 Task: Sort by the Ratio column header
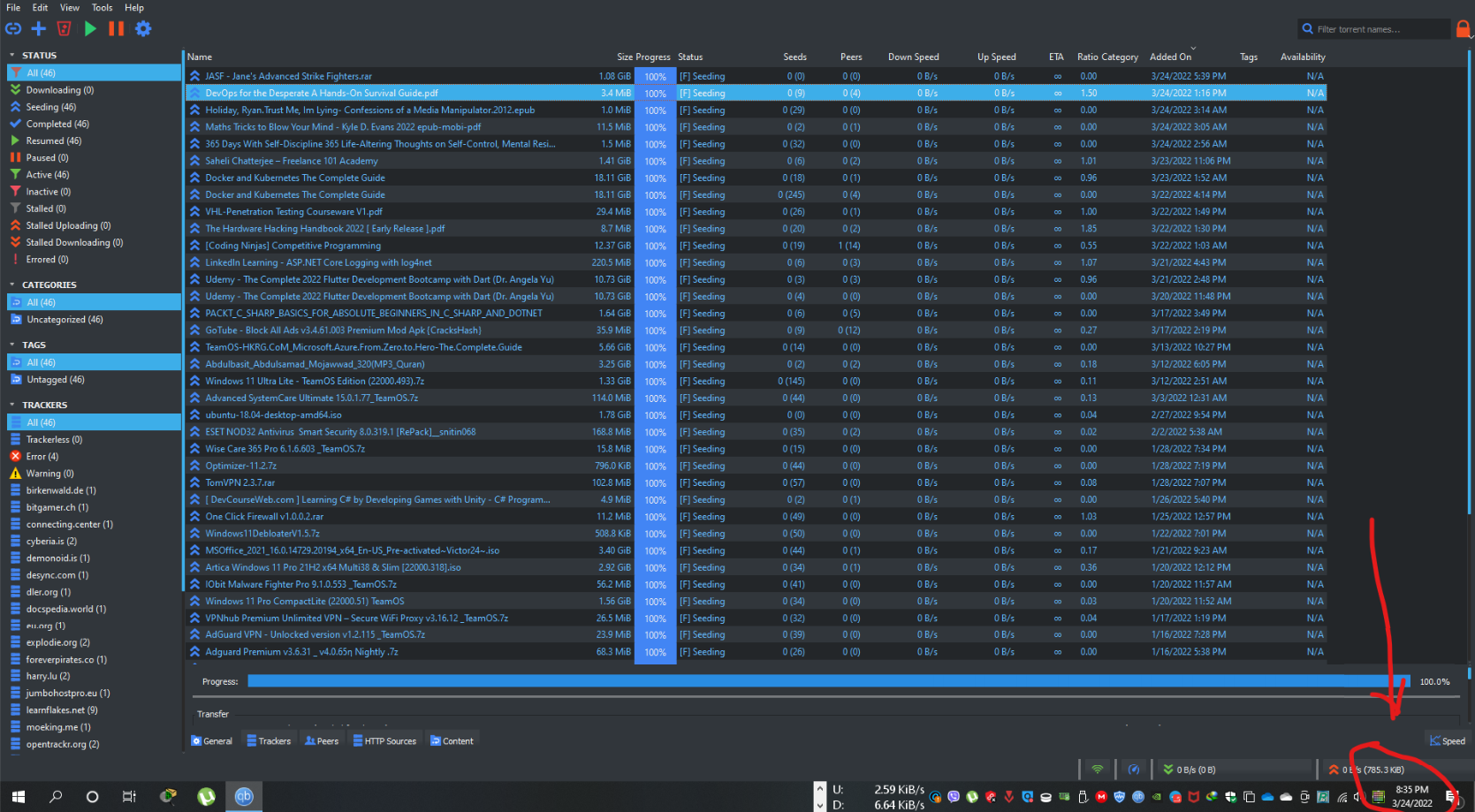[x=1087, y=57]
